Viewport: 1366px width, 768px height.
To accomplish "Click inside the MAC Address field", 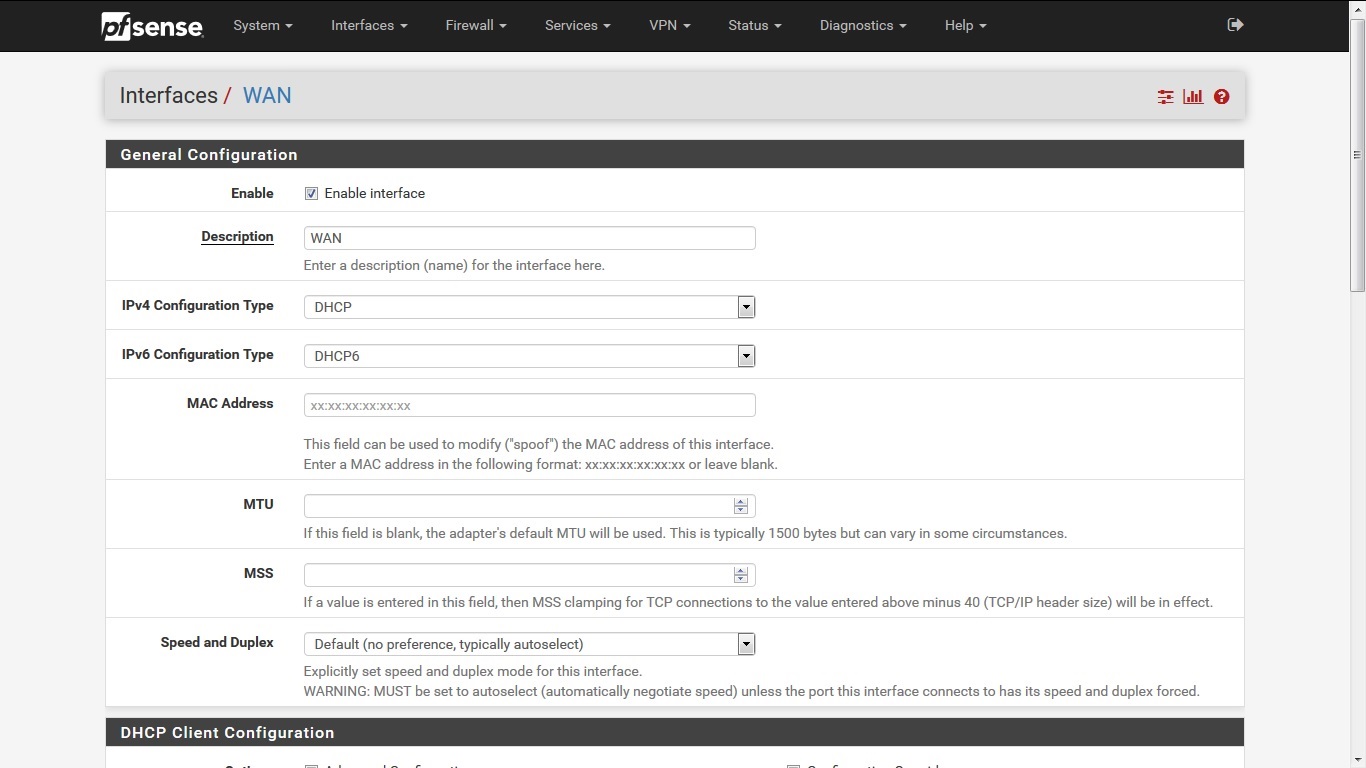I will pyautogui.click(x=529, y=405).
